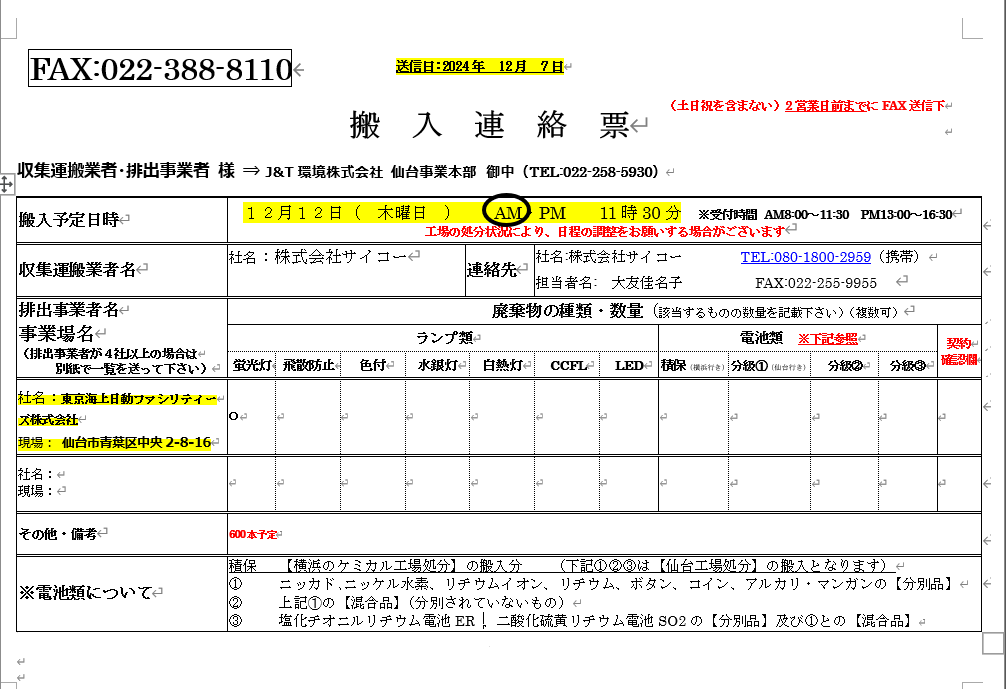Click the PM text in the schedule row
This screenshot has width=1006, height=689.
click(552, 212)
